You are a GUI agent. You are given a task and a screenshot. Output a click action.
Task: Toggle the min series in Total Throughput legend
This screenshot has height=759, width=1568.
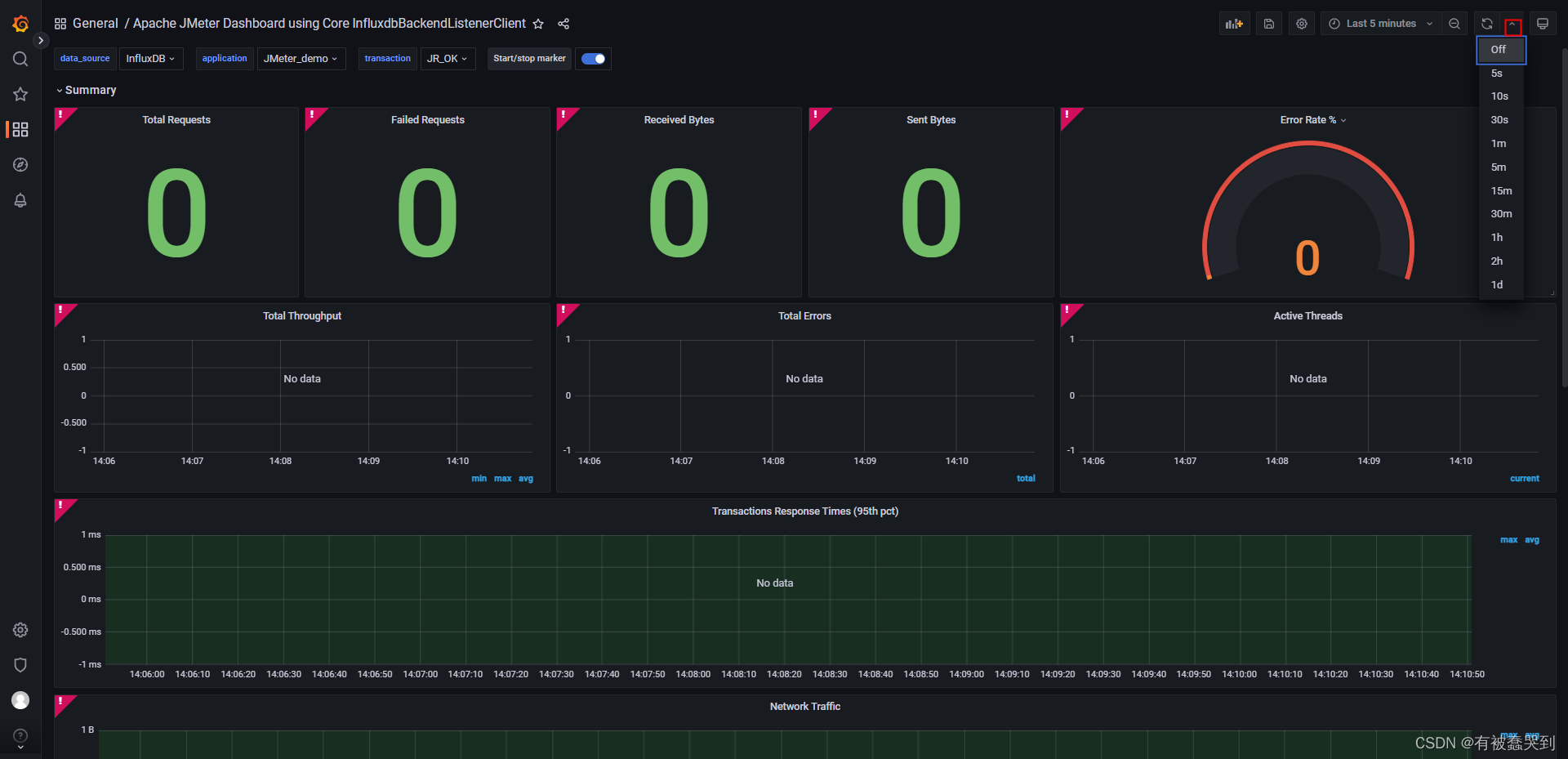click(x=479, y=479)
